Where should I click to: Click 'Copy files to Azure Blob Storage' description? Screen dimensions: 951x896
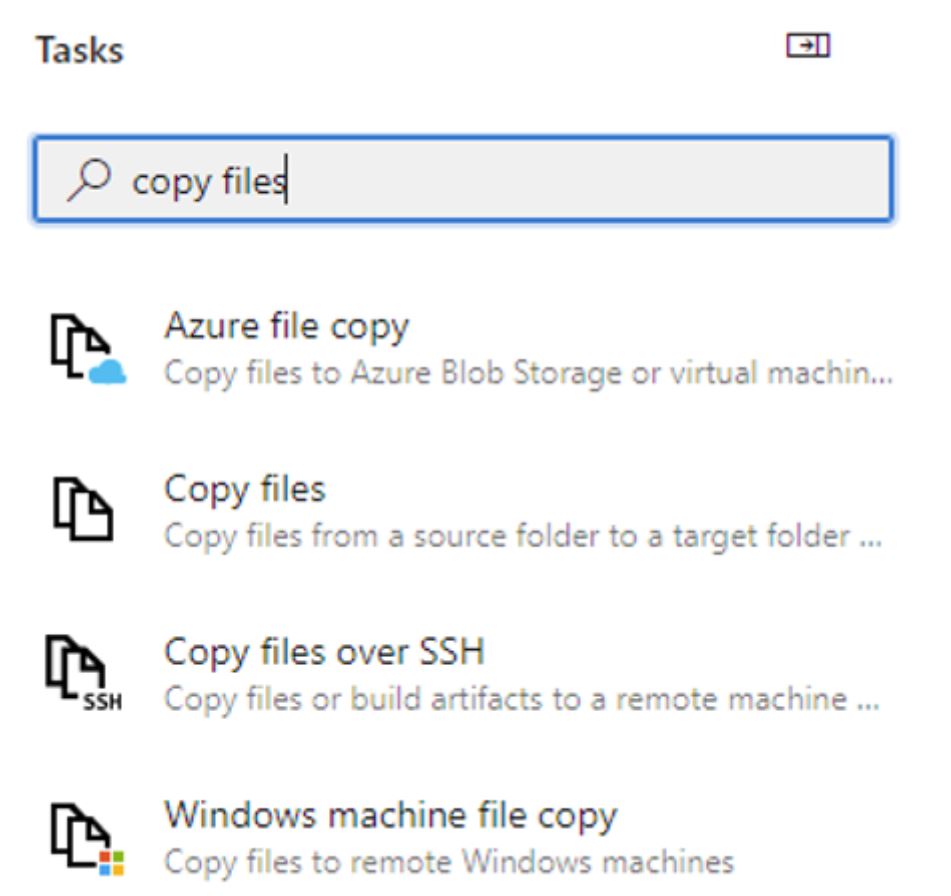529,373
